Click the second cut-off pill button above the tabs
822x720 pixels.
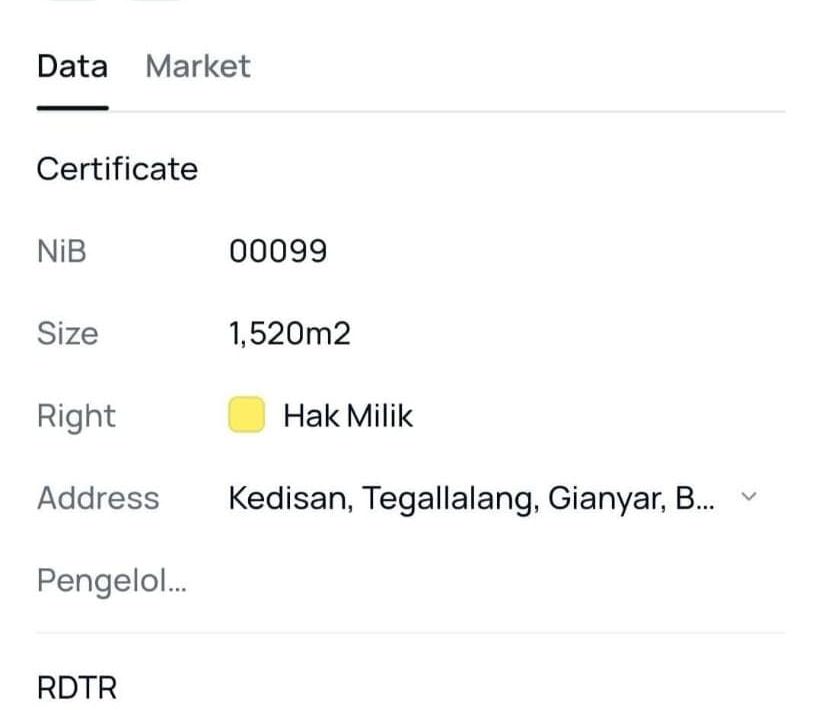pyautogui.click(x=157, y=1)
